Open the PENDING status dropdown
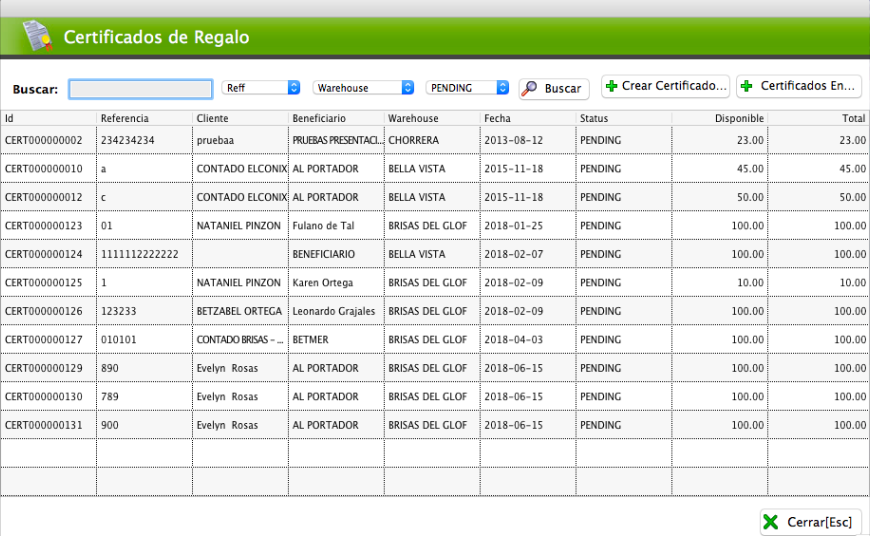 pos(467,88)
